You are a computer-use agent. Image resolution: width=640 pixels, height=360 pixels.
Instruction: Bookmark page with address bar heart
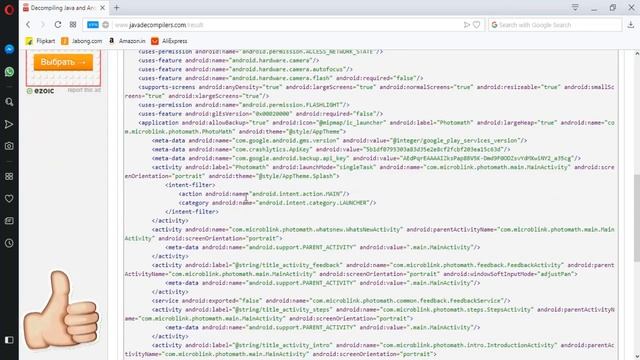click(477, 25)
